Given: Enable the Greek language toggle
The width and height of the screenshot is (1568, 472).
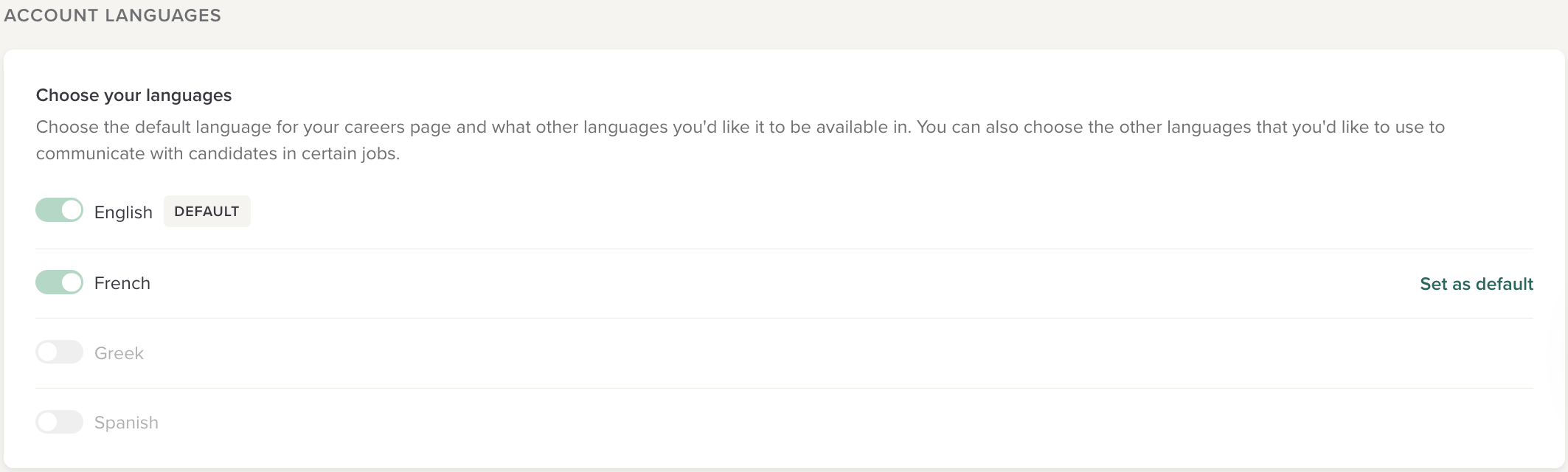Looking at the screenshot, I should 59,353.
